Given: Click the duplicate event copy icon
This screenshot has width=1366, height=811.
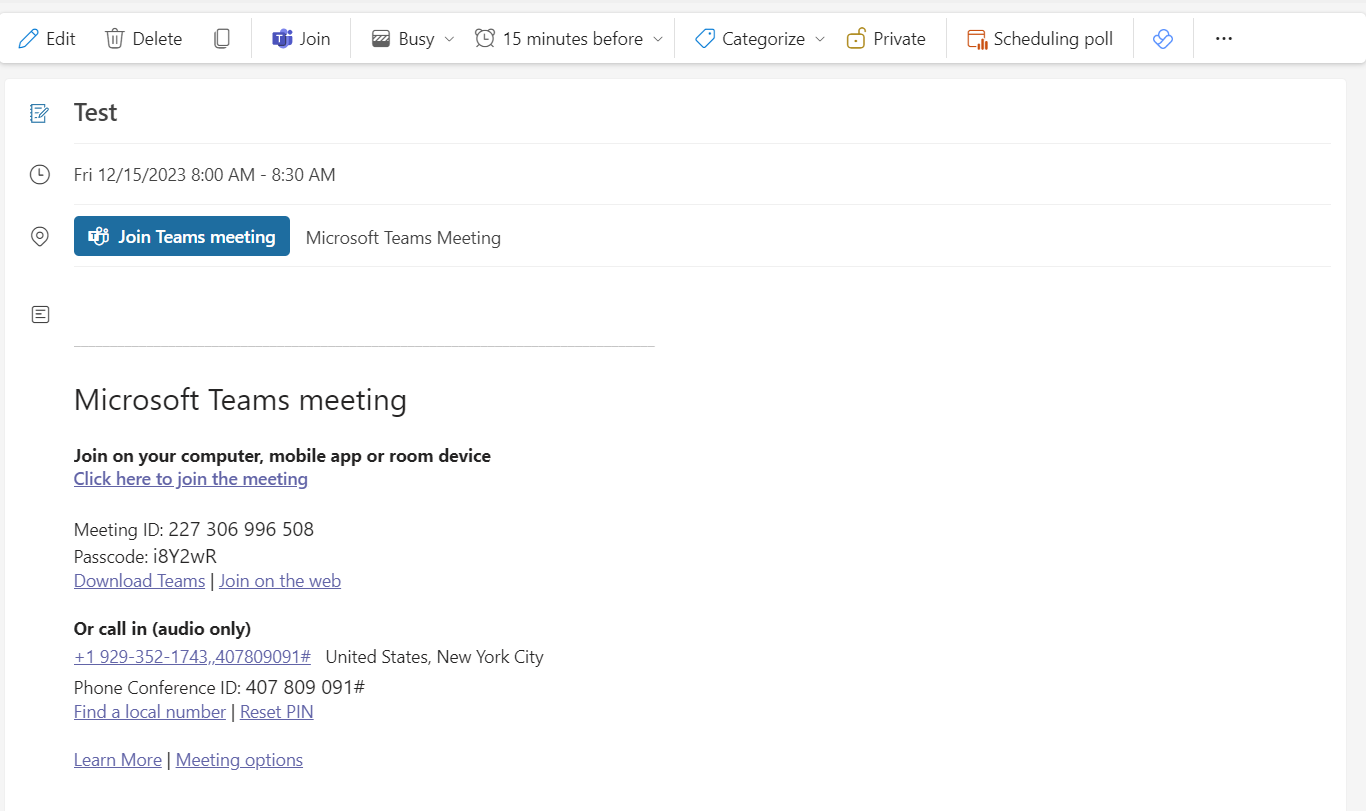Looking at the screenshot, I should [x=222, y=39].
